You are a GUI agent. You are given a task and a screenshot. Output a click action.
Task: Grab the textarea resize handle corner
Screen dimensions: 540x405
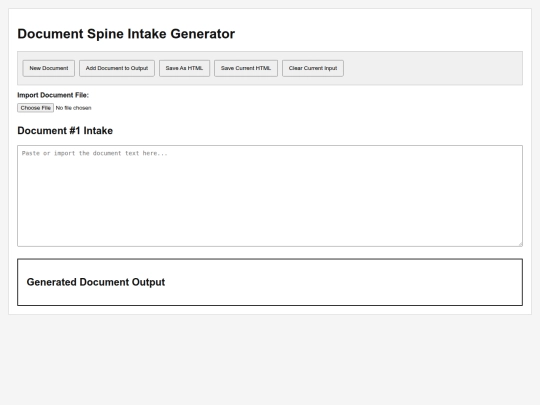[x=520, y=244]
